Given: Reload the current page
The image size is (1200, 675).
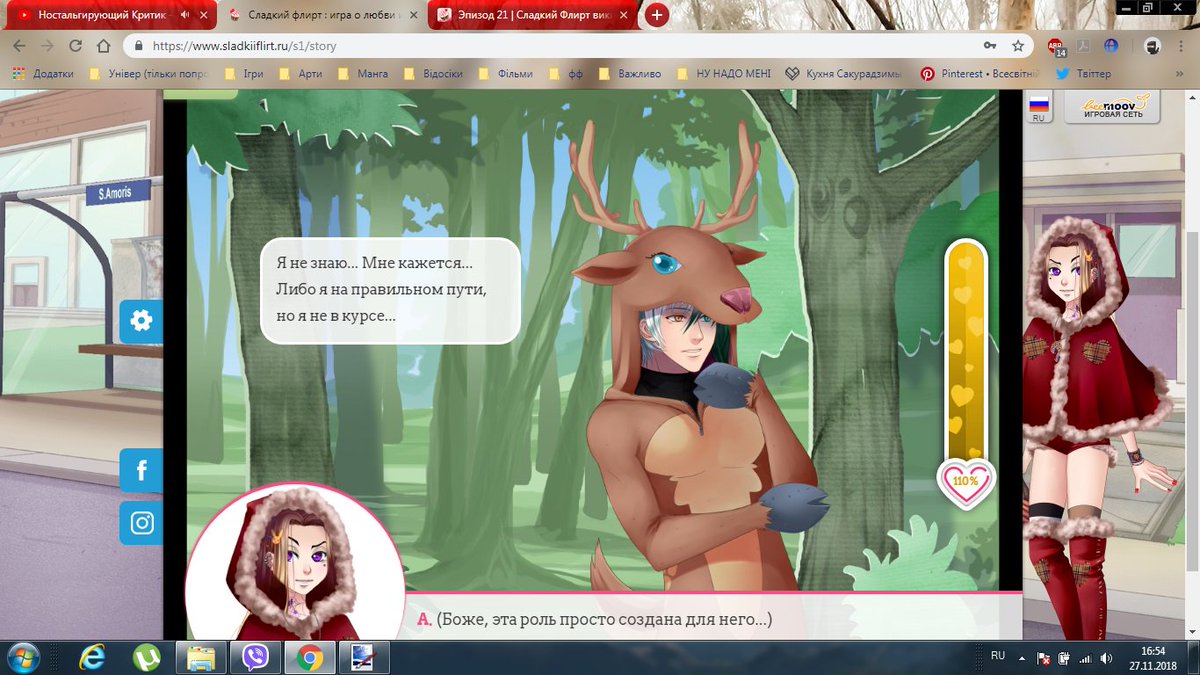Looking at the screenshot, I should [75, 46].
